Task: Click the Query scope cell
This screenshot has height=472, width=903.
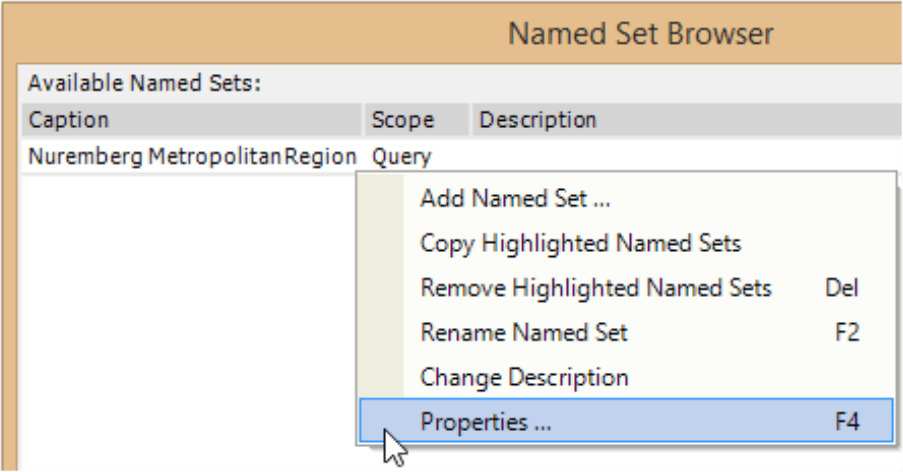Action: pos(401,156)
